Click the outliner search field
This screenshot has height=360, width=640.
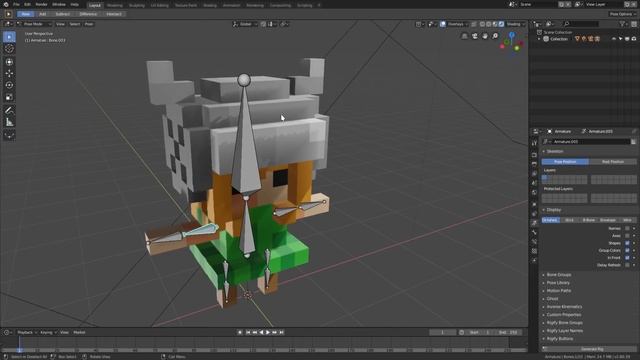coord(581,24)
